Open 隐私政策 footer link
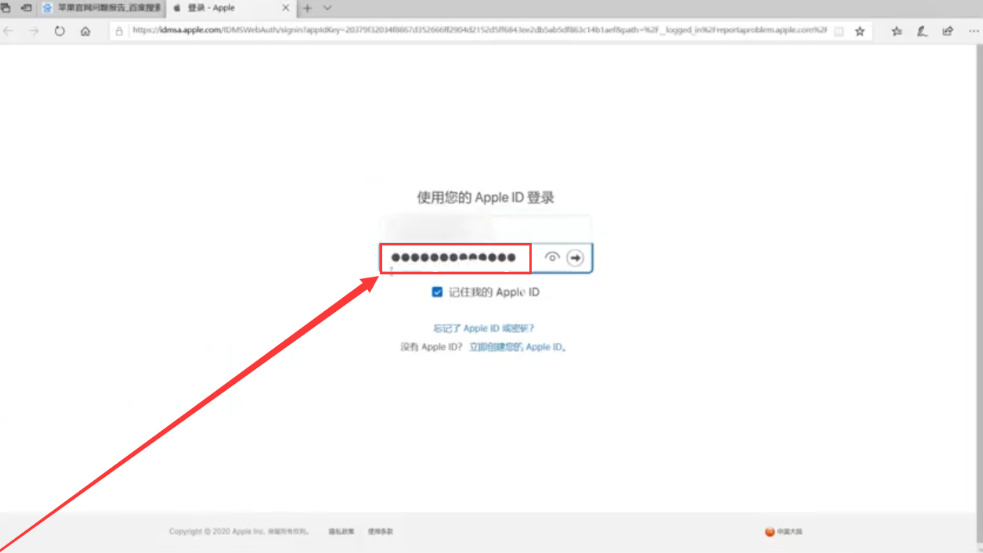The image size is (983, 553). (x=341, y=532)
